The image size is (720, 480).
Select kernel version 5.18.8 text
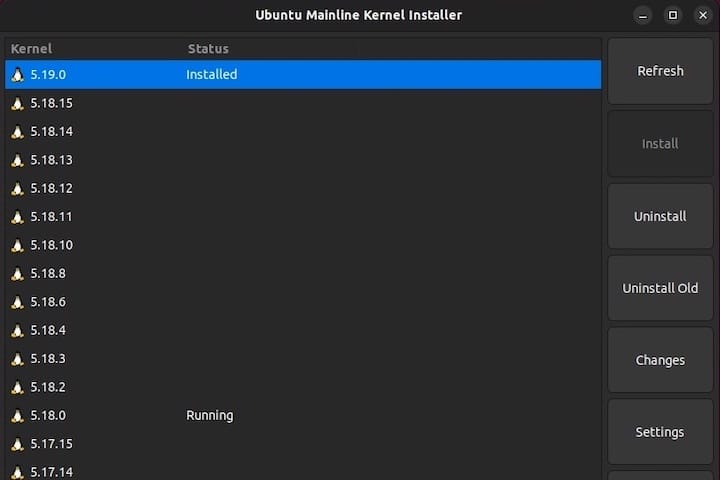click(x=48, y=274)
